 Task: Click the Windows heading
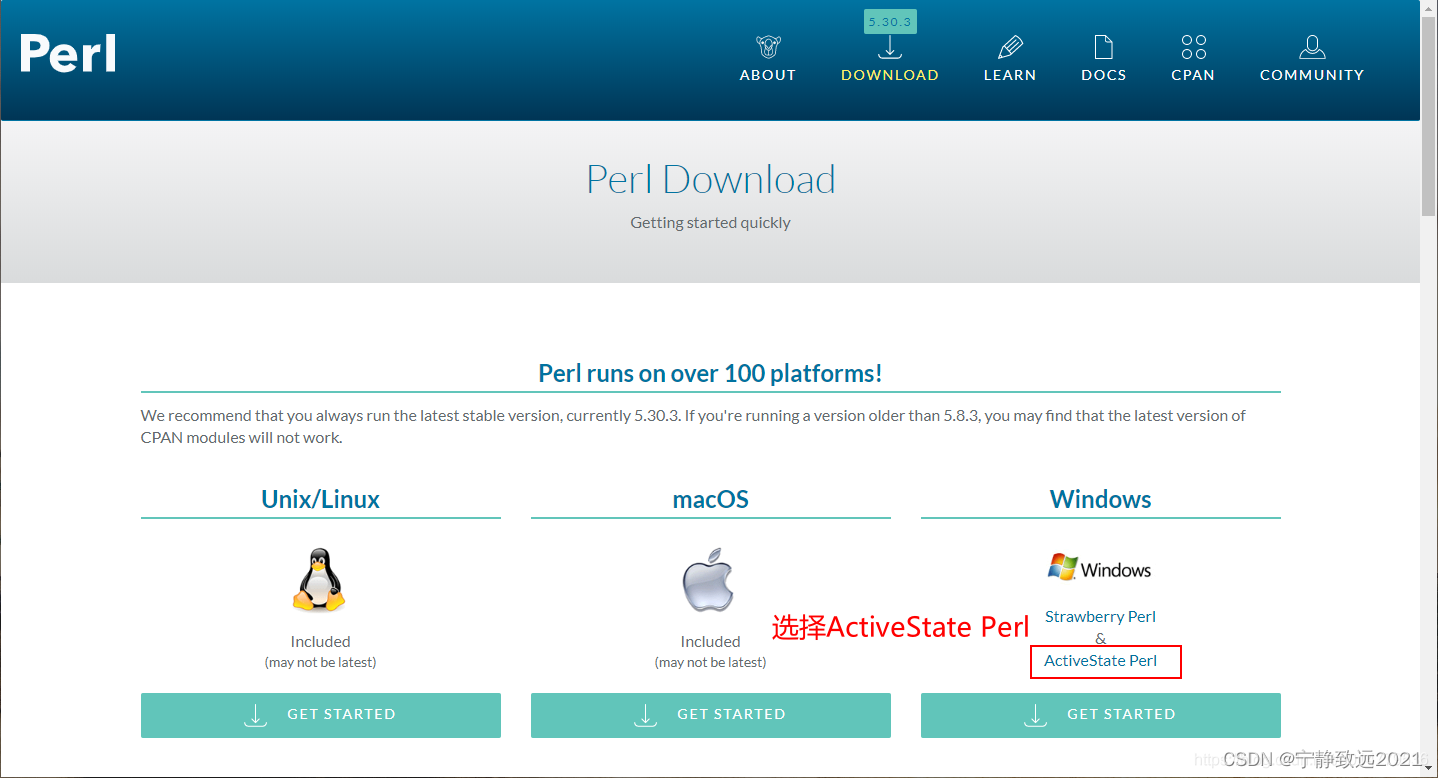[1101, 499]
